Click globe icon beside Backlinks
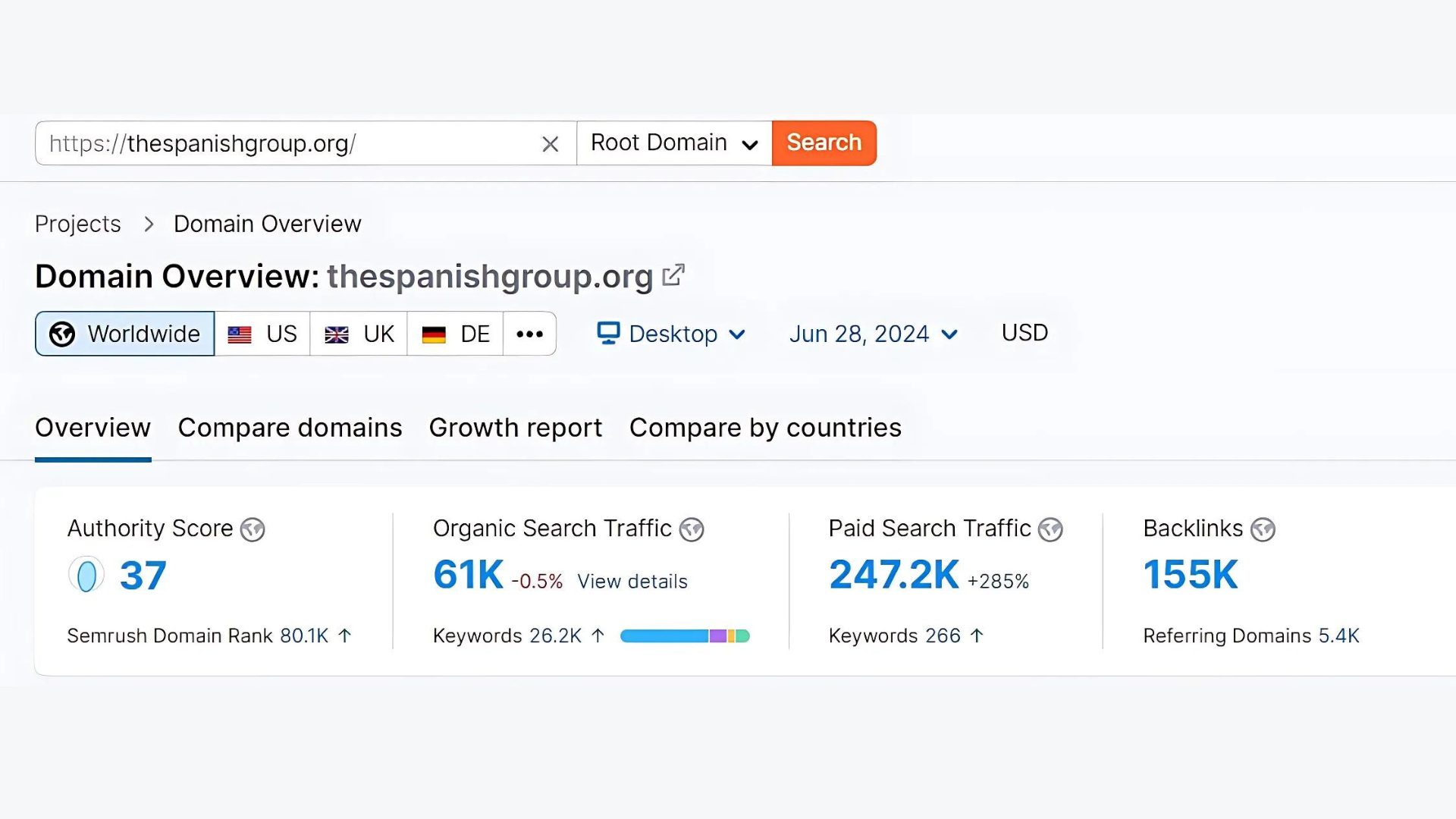The height and width of the screenshot is (819, 1456). coord(1263,529)
